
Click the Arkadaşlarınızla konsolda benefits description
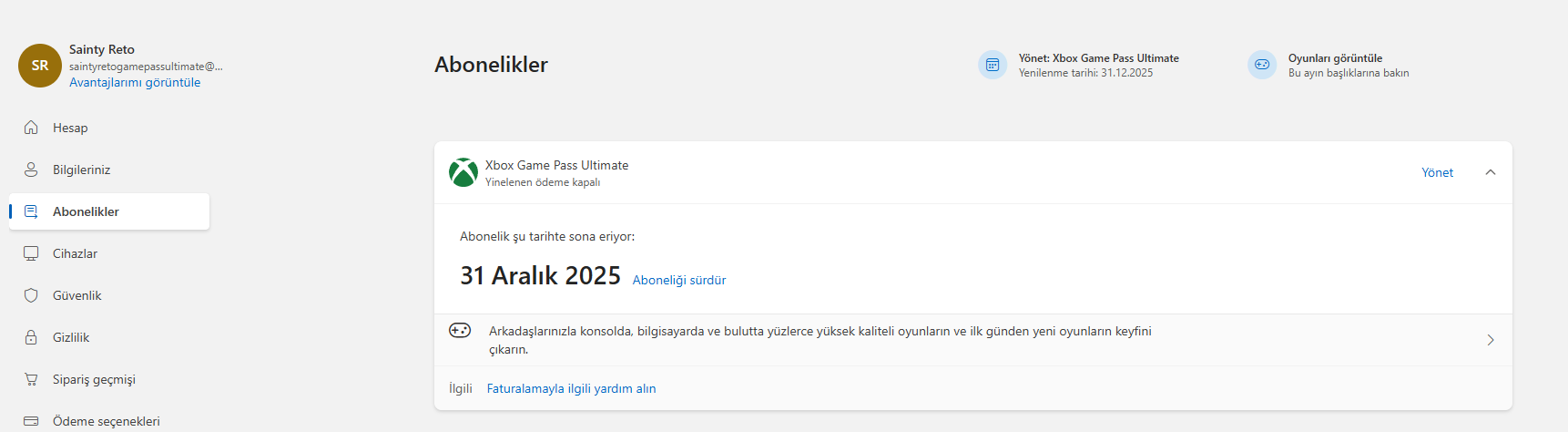click(820, 340)
